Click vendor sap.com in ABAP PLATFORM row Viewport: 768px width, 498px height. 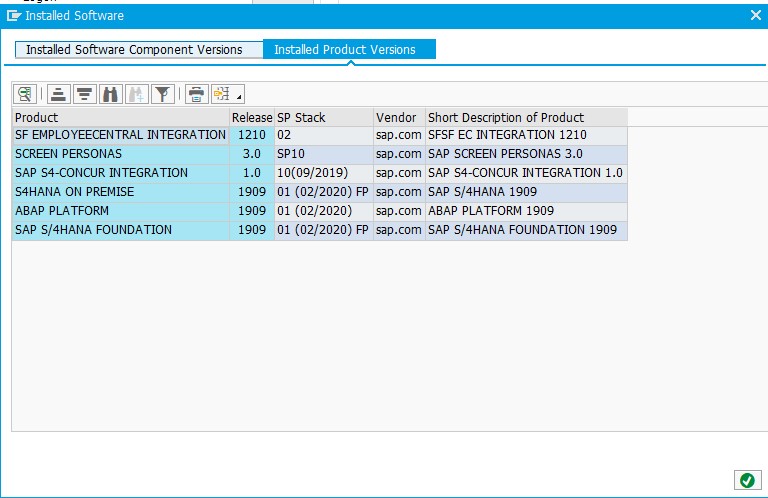point(399,211)
